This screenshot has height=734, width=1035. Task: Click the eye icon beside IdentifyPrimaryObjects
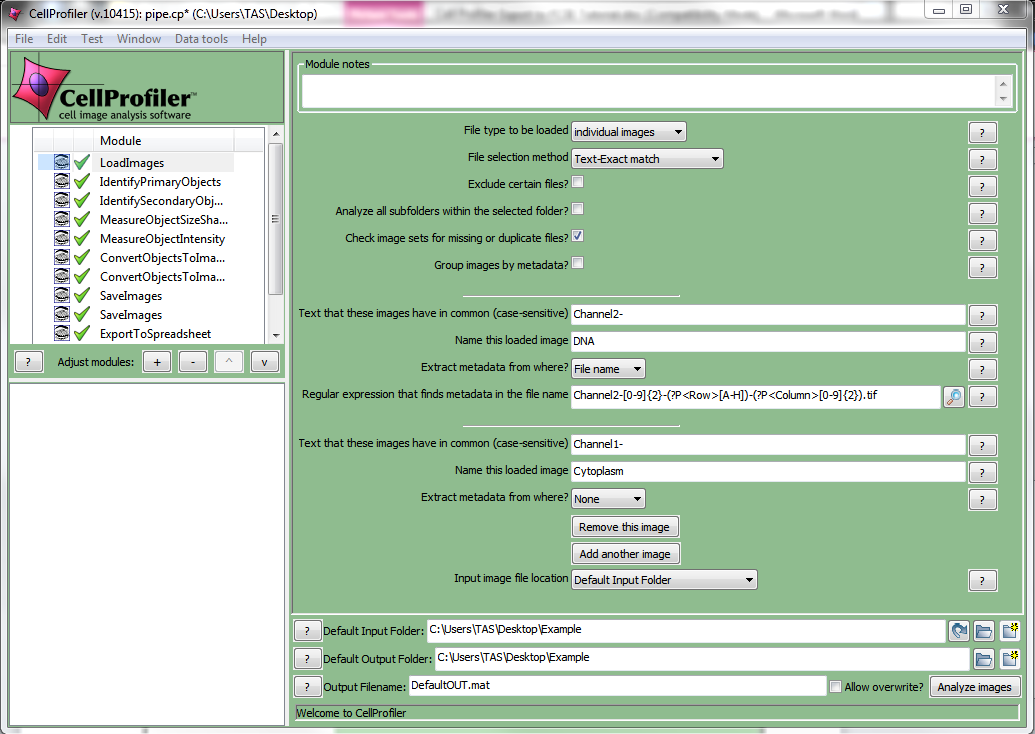pyautogui.click(x=61, y=181)
